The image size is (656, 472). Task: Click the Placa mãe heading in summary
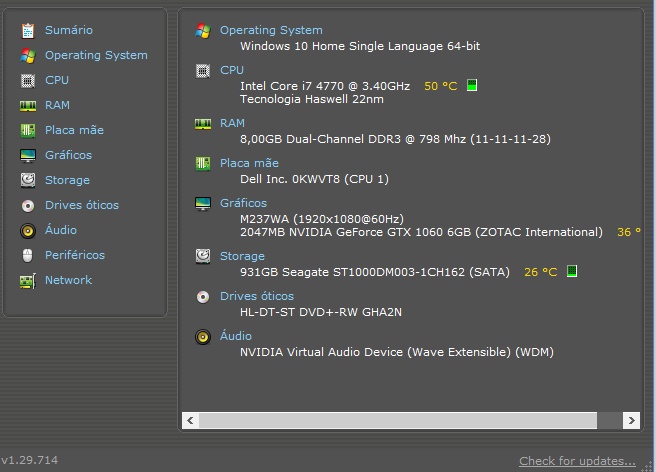tap(249, 163)
